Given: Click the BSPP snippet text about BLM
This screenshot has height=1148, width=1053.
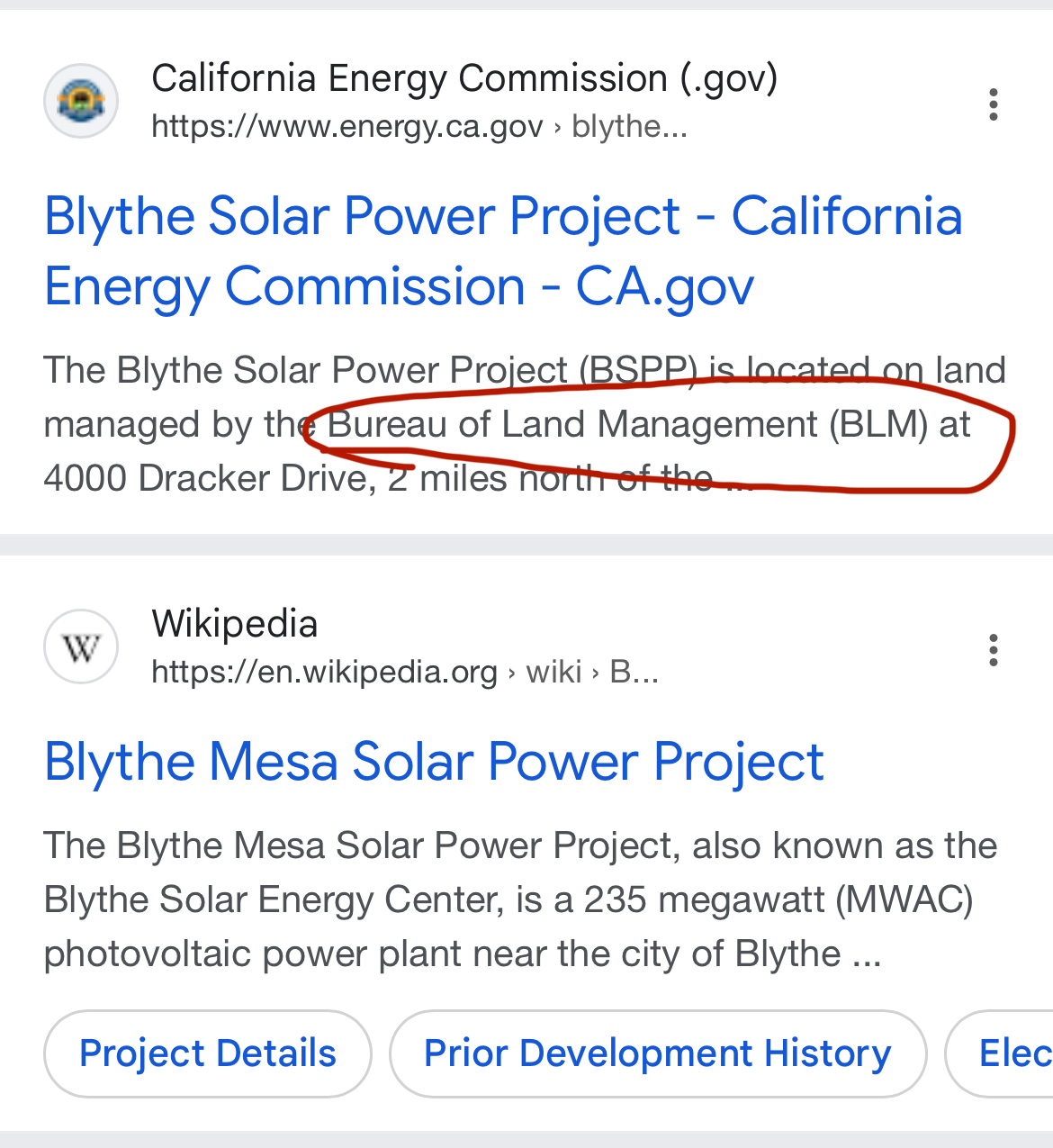Looking at the screenshot, I should 525,424.
